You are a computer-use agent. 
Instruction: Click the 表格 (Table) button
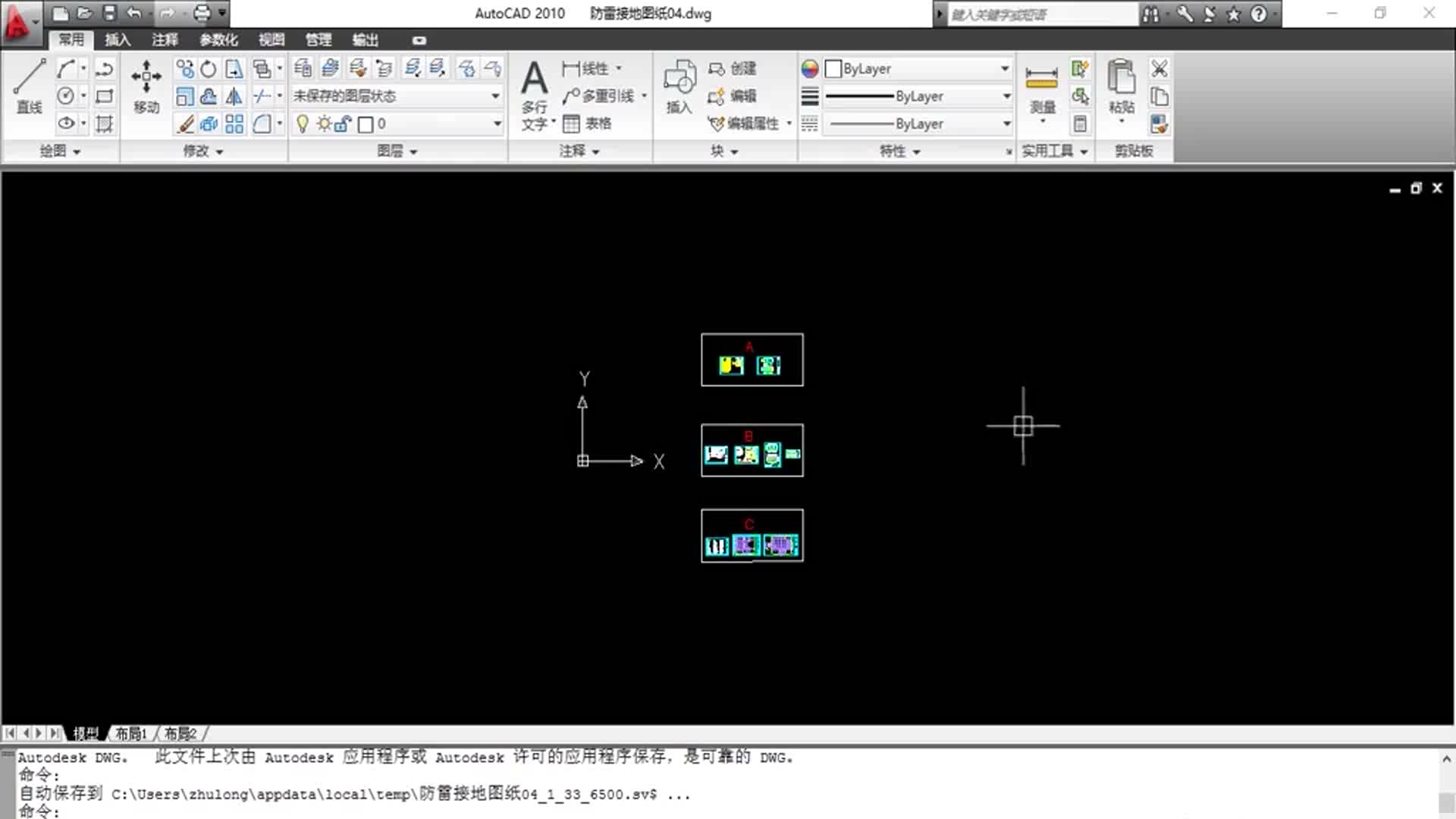click(587, 124)
